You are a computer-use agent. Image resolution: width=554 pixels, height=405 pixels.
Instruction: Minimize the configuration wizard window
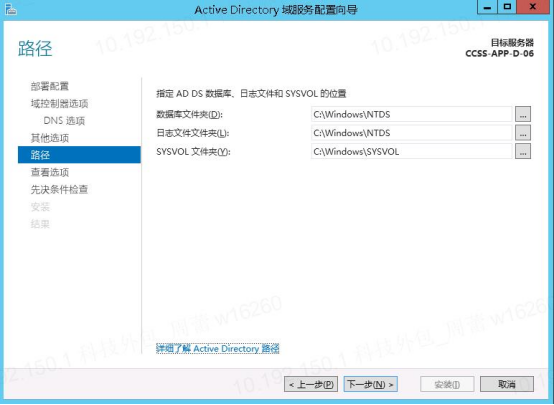coord(487,7)
